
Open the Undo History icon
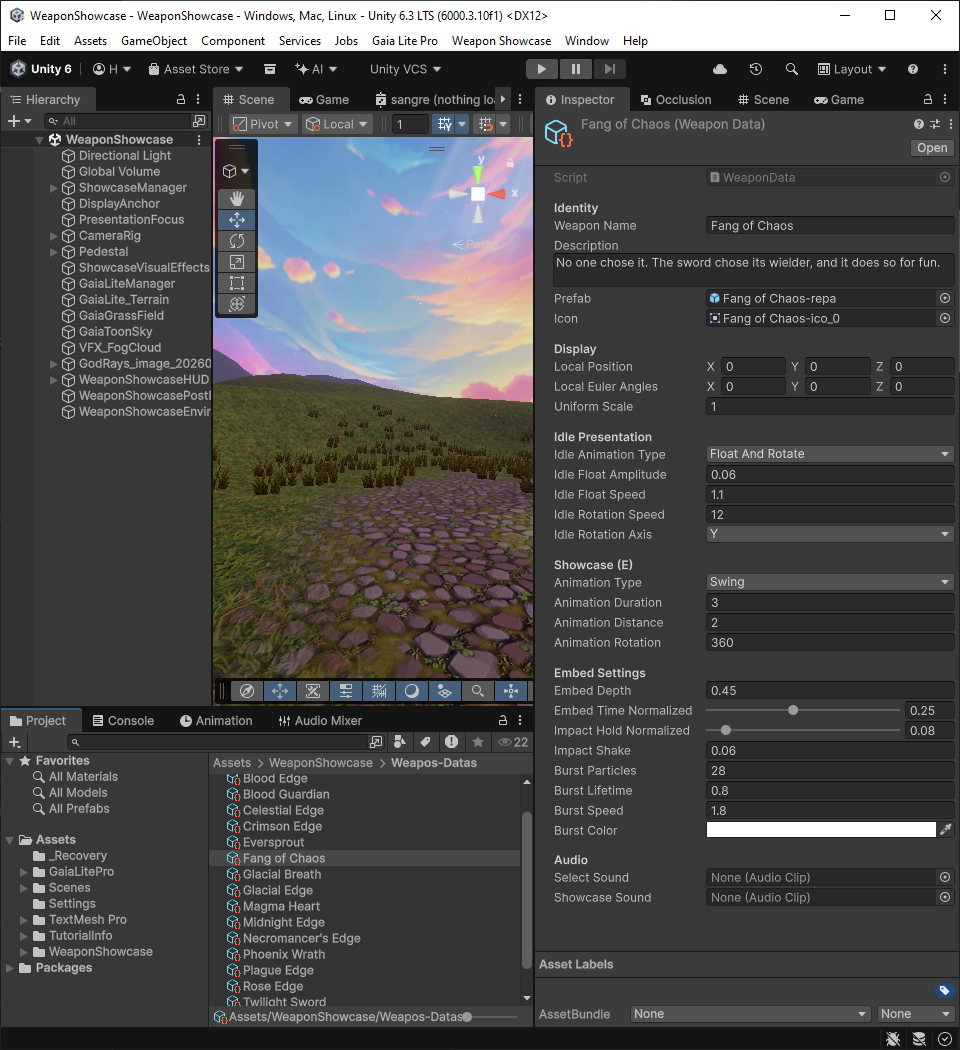coord(756,69)
